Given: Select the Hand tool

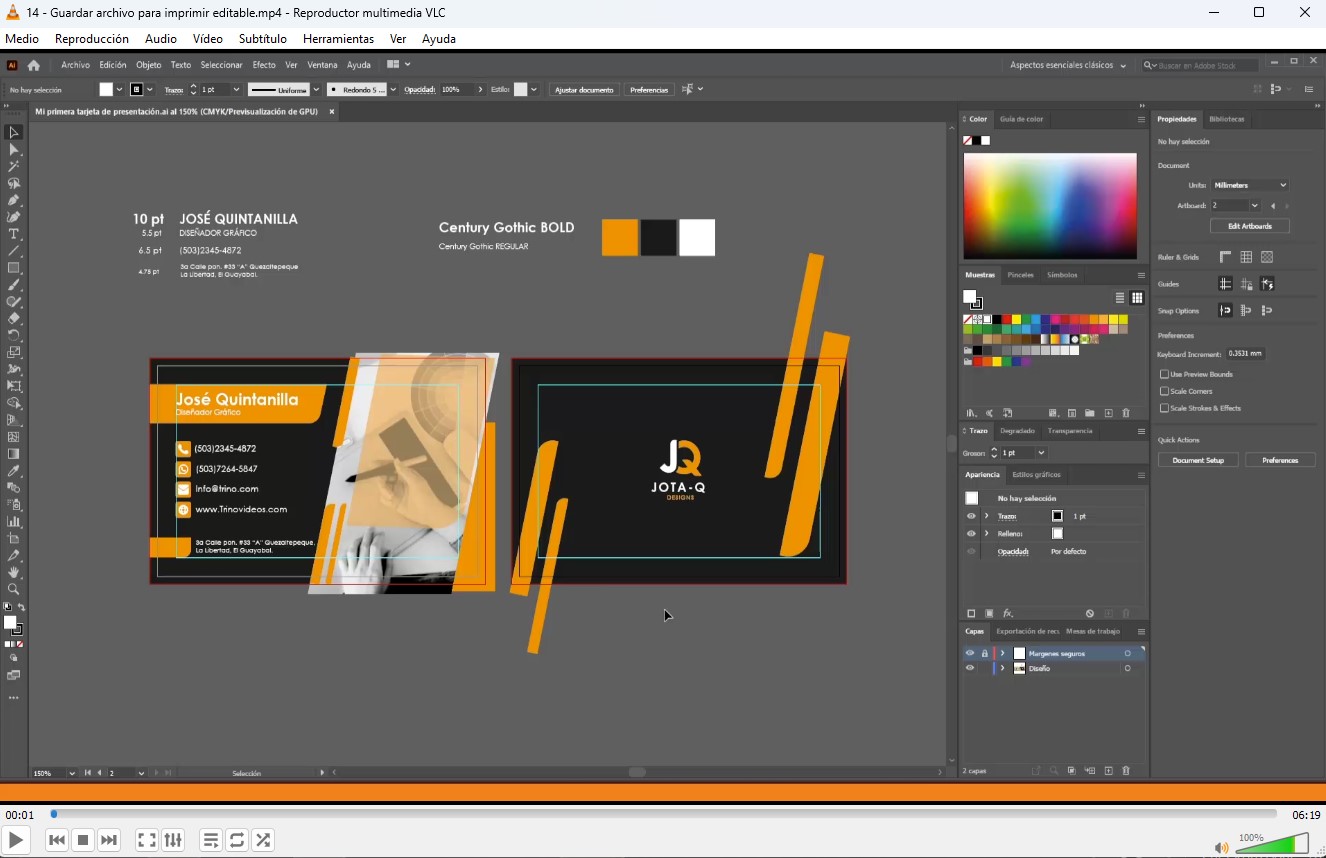Looking at the screenshot, I should [x=14, y=573].
